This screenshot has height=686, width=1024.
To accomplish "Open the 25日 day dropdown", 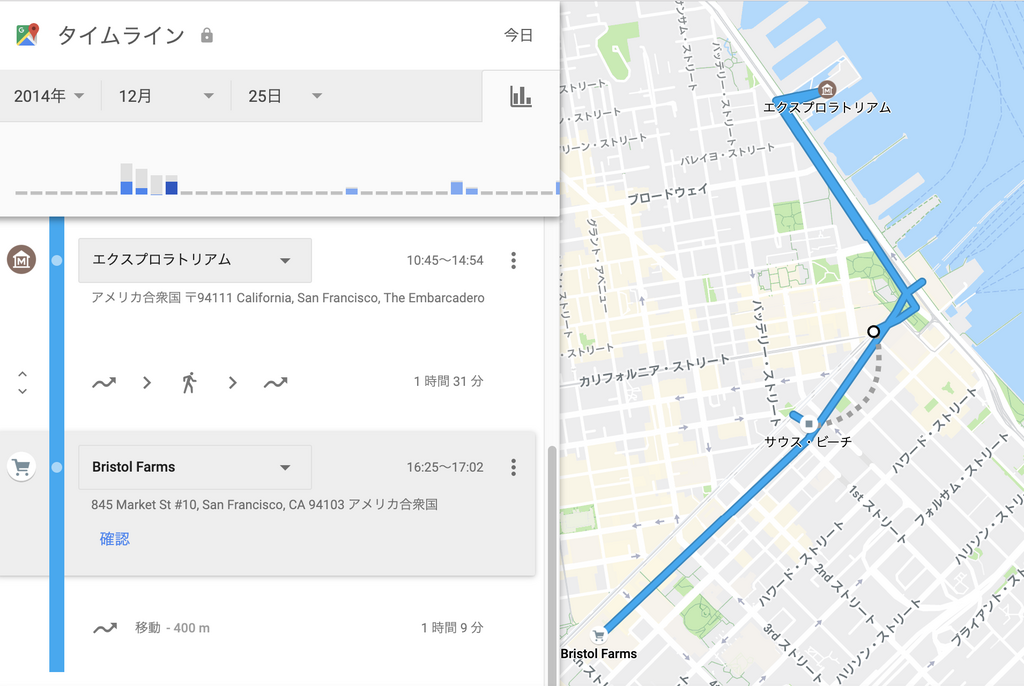I will [x=285, y=96].
